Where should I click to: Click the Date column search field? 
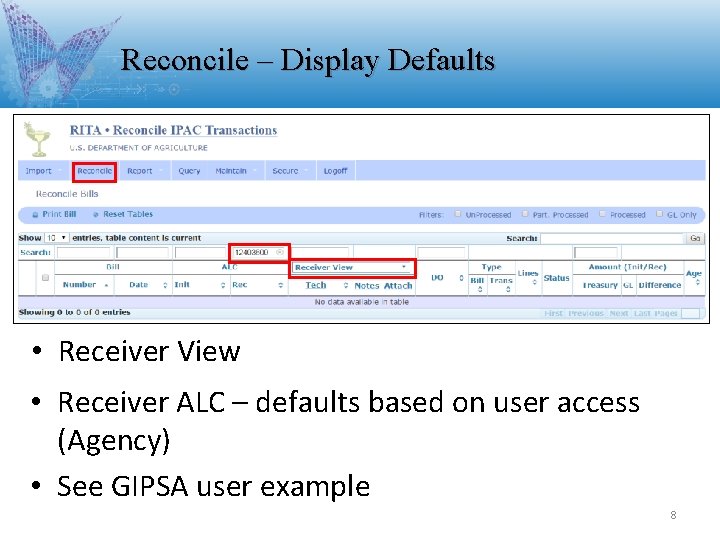click(142, 253)
